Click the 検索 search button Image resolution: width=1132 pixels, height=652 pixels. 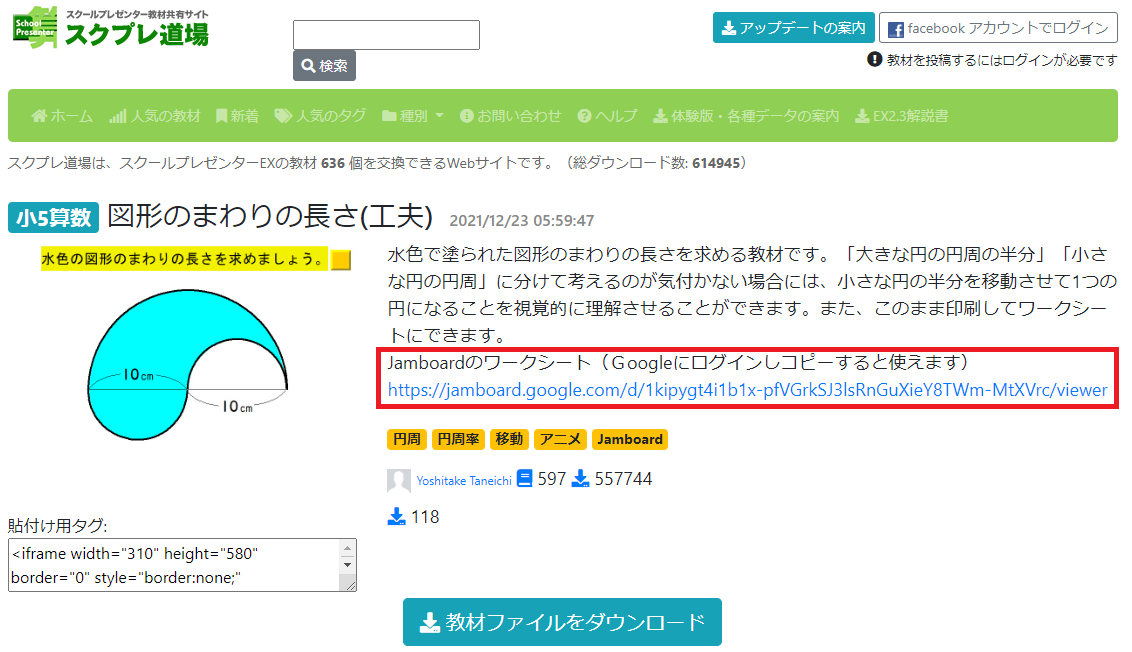click(x=324, y=66)
